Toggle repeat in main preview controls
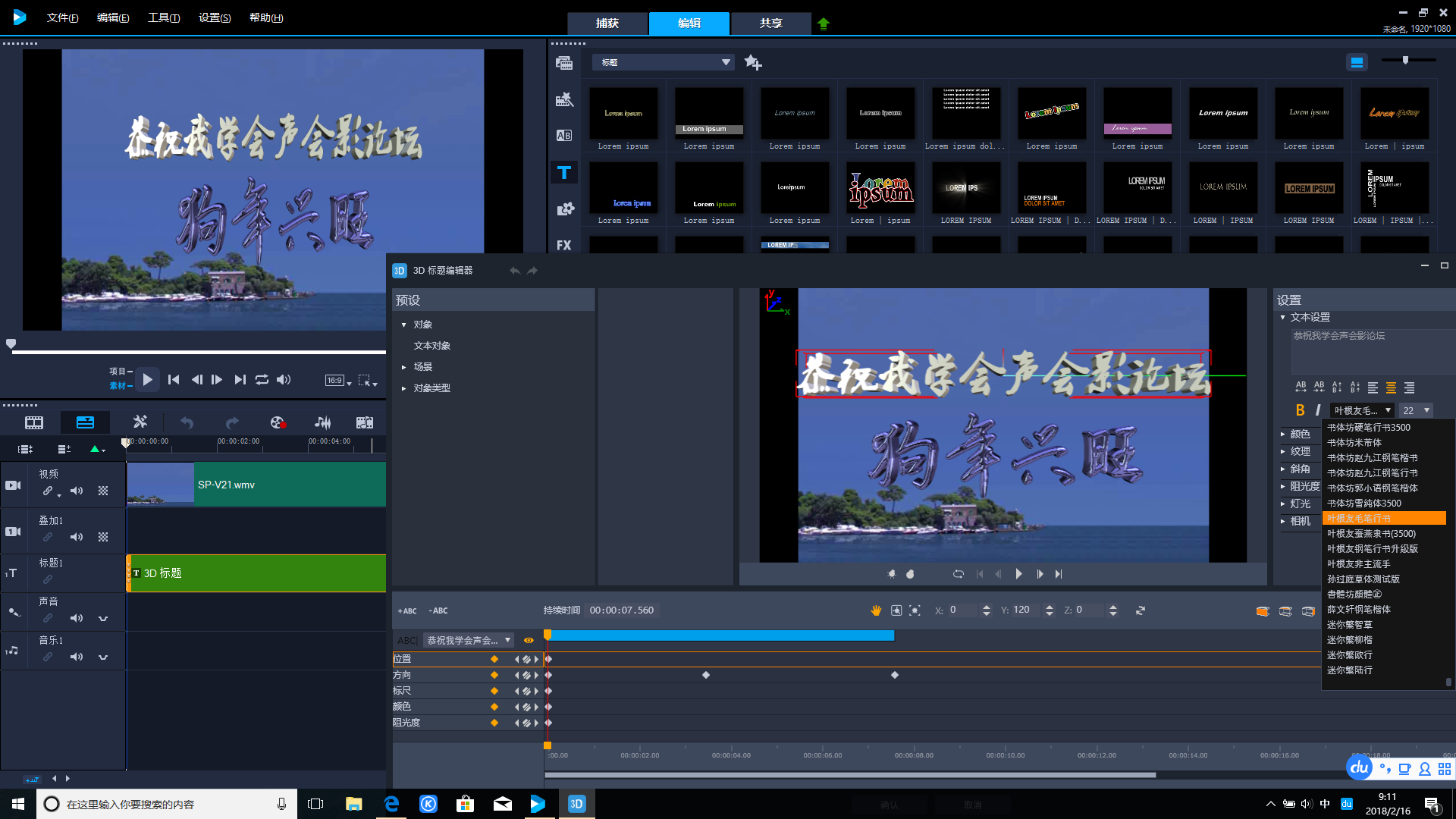Image resolution: width=1456 pixels, height=819 pixels. point(262,380)
